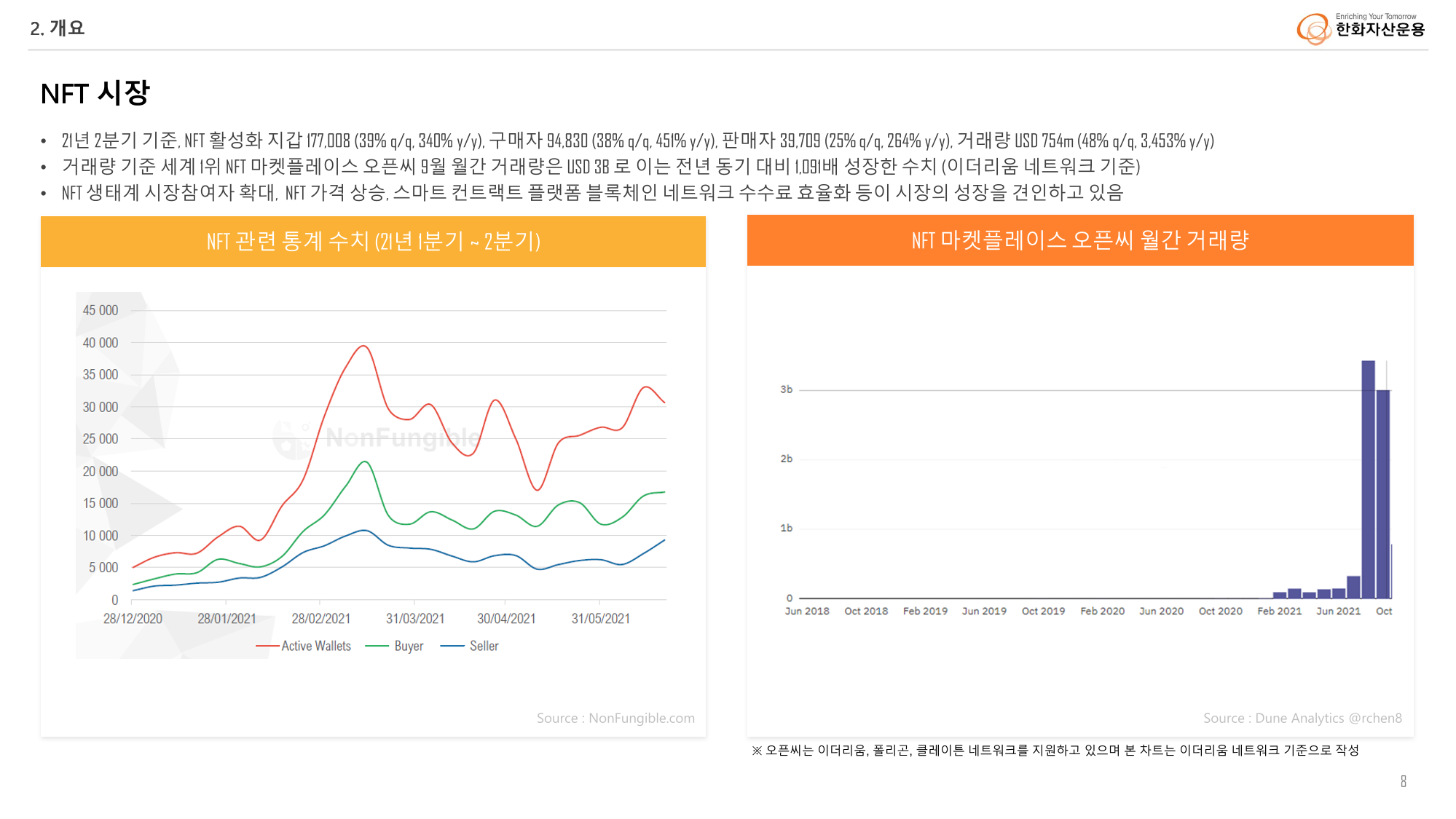Toggle the Seller legend entry
Viewport: 1456px width, 819px height.
coord(484,646)
